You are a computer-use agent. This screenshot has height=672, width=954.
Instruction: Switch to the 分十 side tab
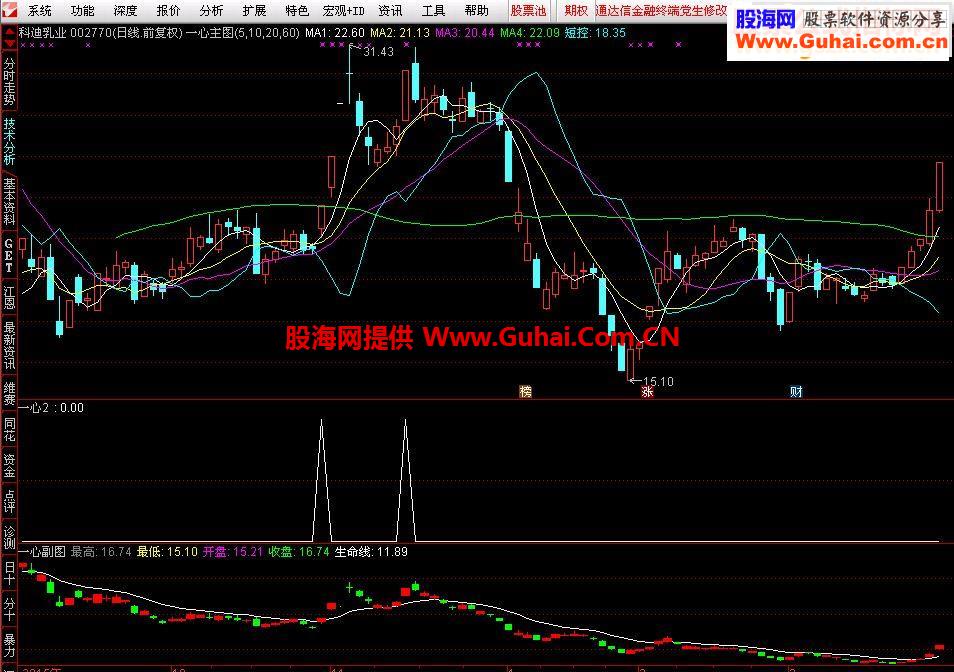[9, 610]
